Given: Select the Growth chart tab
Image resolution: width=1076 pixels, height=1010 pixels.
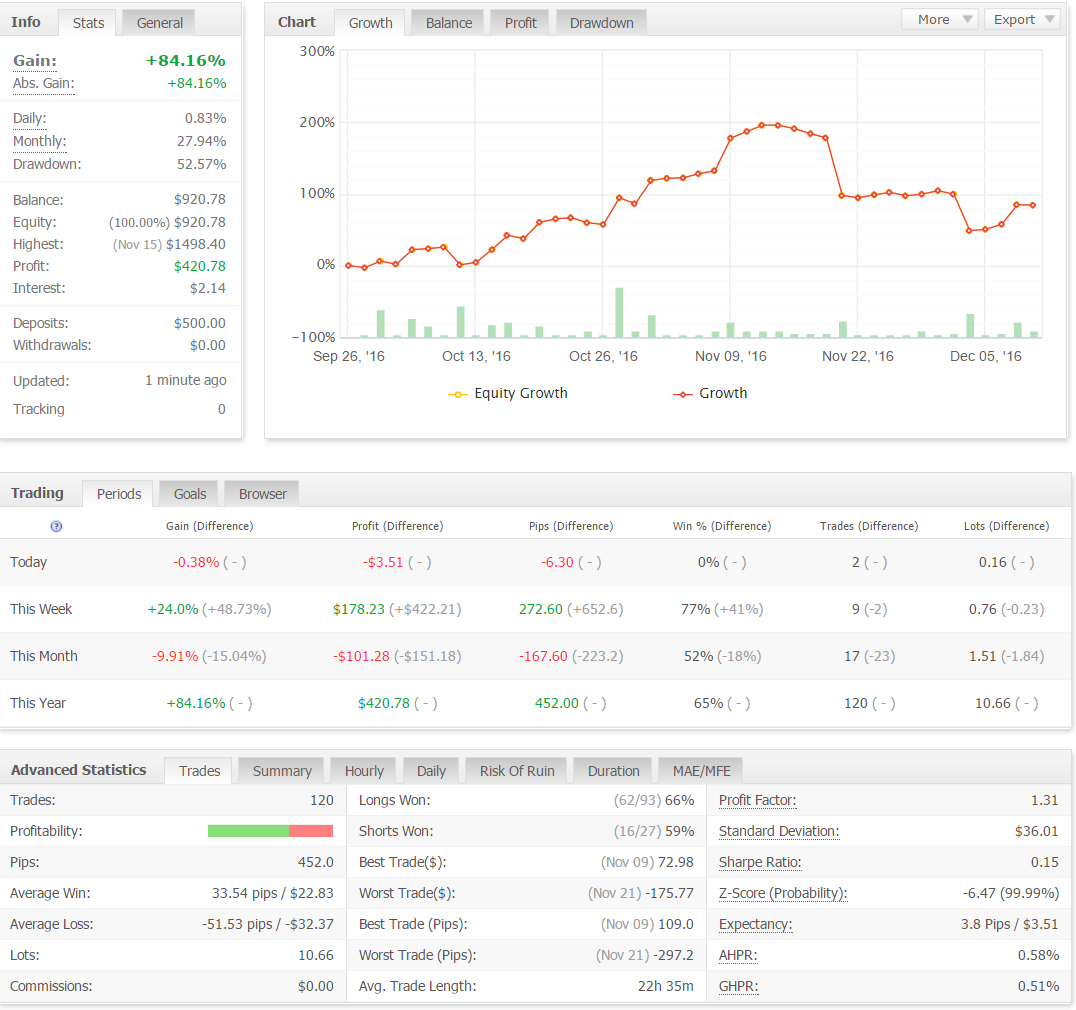Looking at the screenshot, I should [x=371, y=23].
